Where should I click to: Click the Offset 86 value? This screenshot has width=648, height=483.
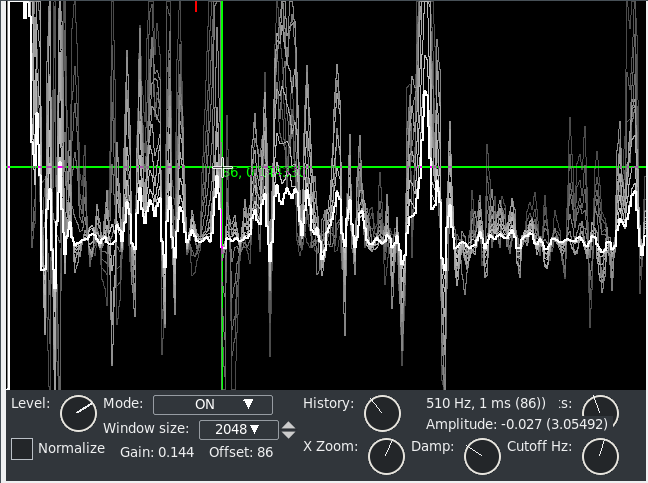tap(241, 452)
